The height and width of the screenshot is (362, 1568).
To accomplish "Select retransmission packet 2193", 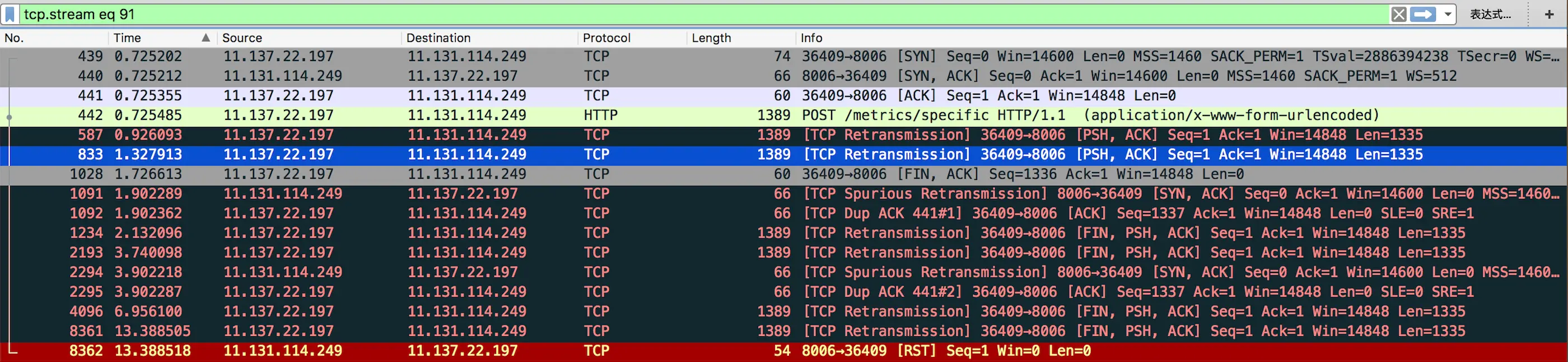I will pos(784,252).
